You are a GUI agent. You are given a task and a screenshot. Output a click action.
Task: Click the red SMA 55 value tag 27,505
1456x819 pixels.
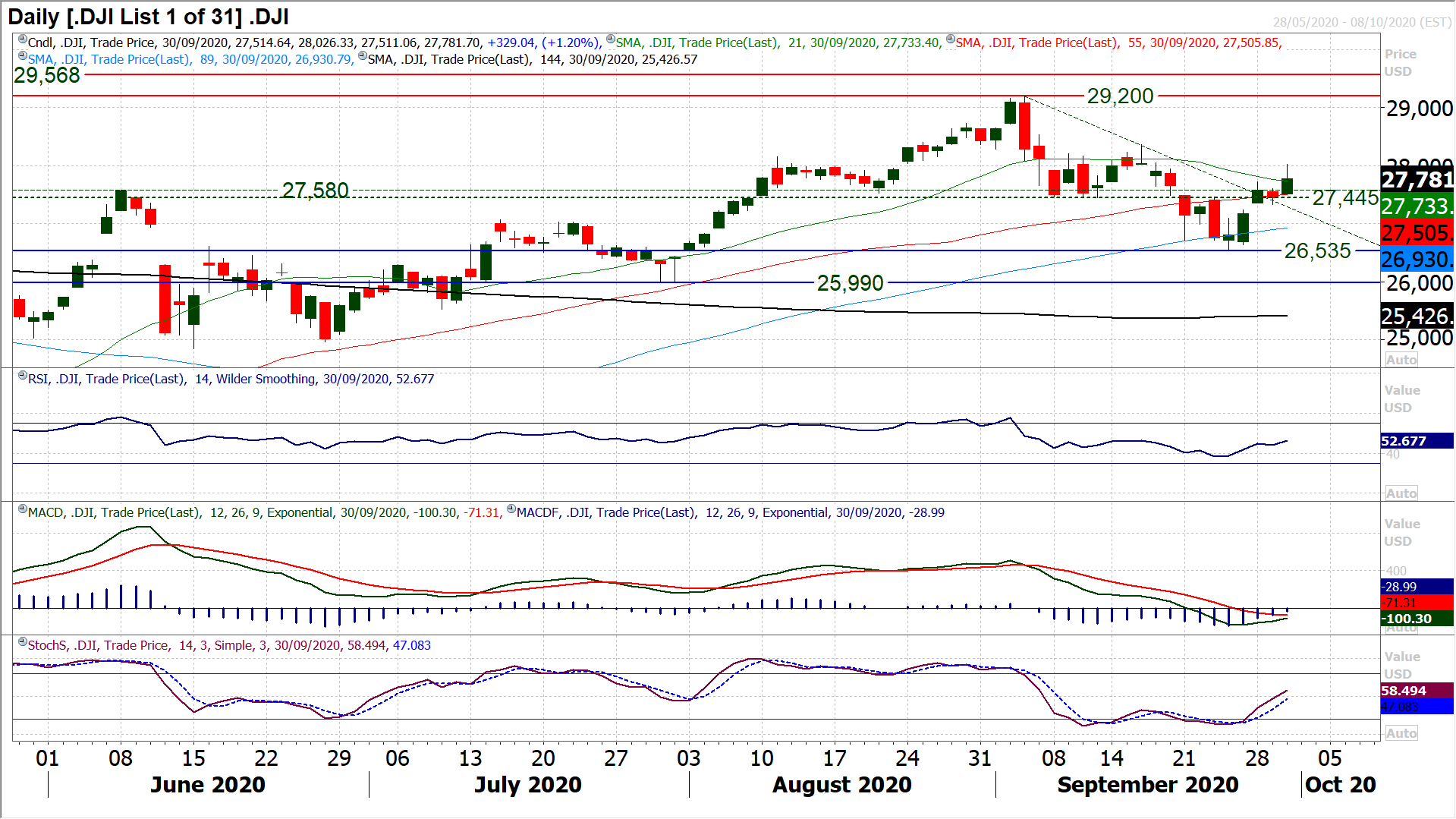pos(1417,232)
